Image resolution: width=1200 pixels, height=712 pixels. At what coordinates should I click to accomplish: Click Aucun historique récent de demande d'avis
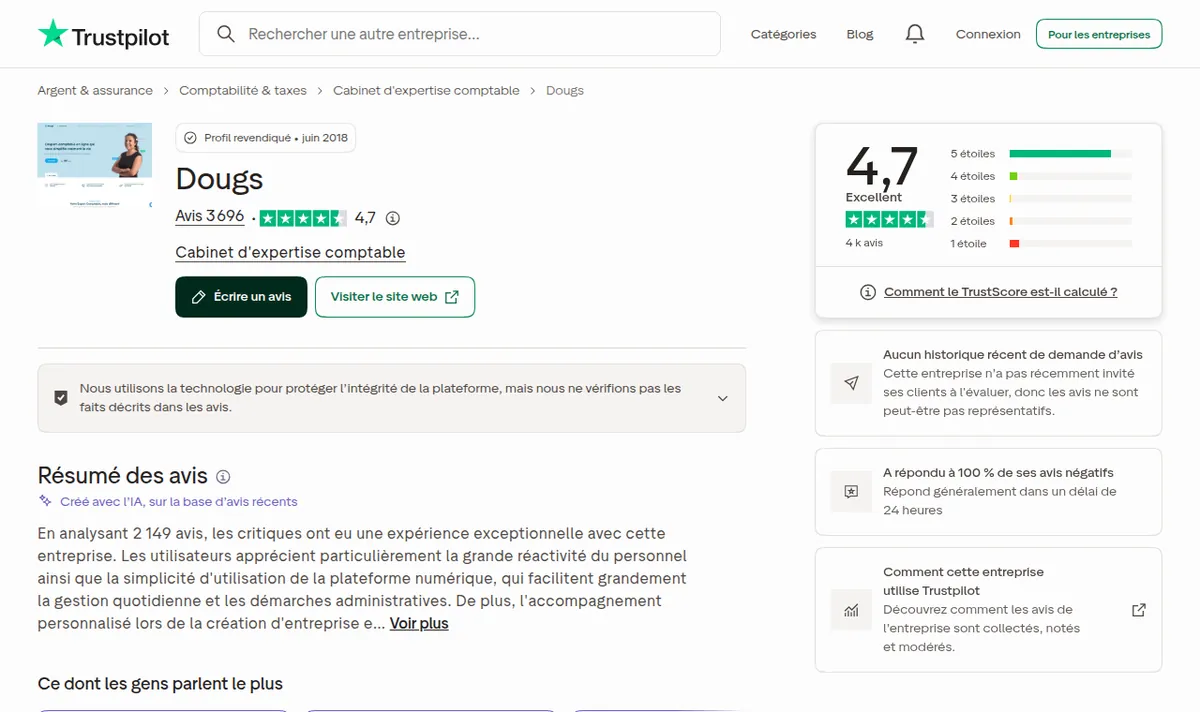[1012, 355]
